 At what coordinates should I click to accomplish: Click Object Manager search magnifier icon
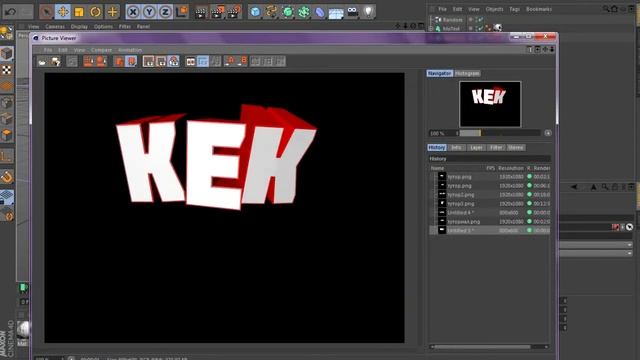[606, 9]
